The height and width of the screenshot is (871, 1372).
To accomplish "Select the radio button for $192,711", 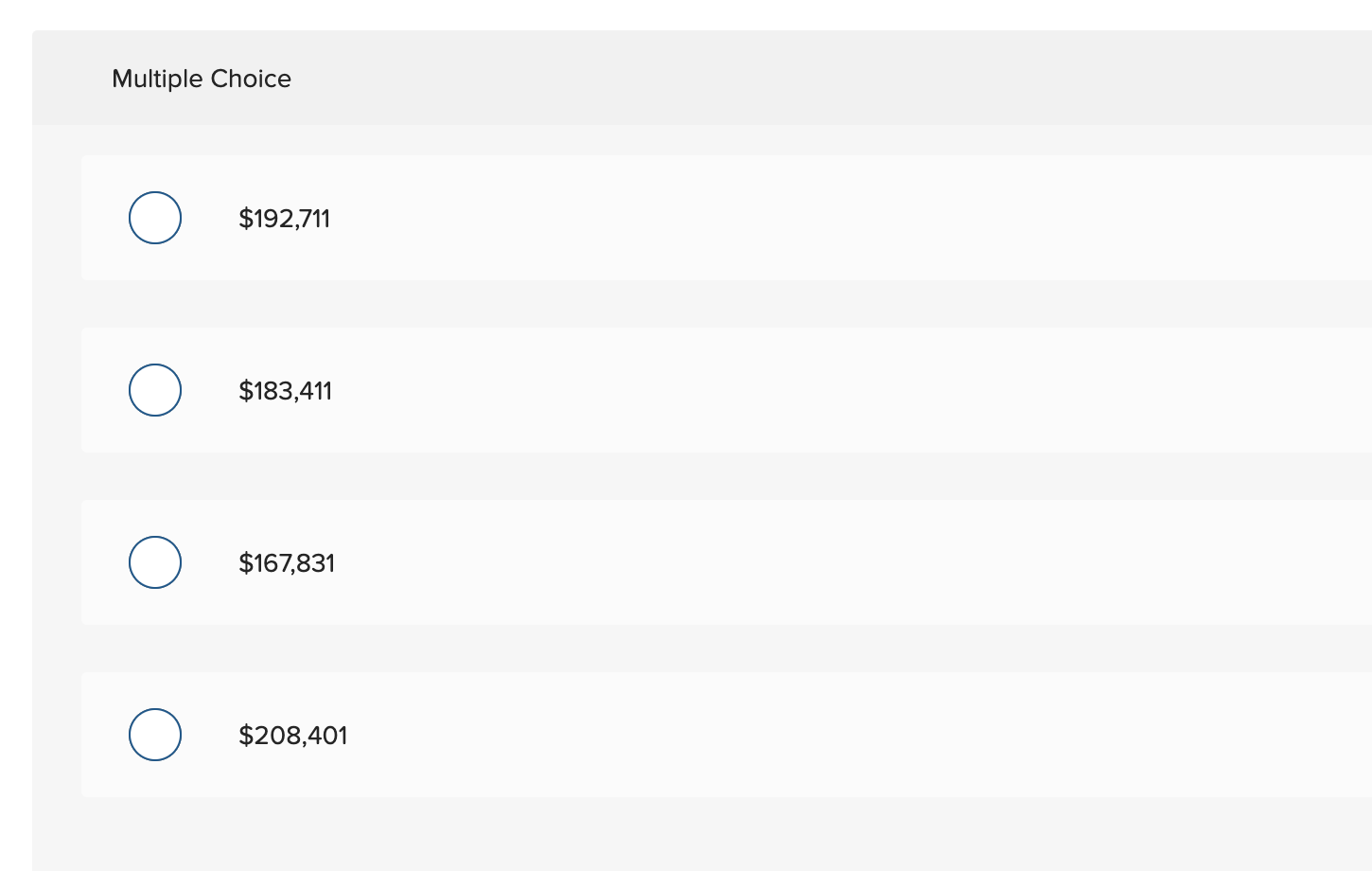I will pos(154,218).
